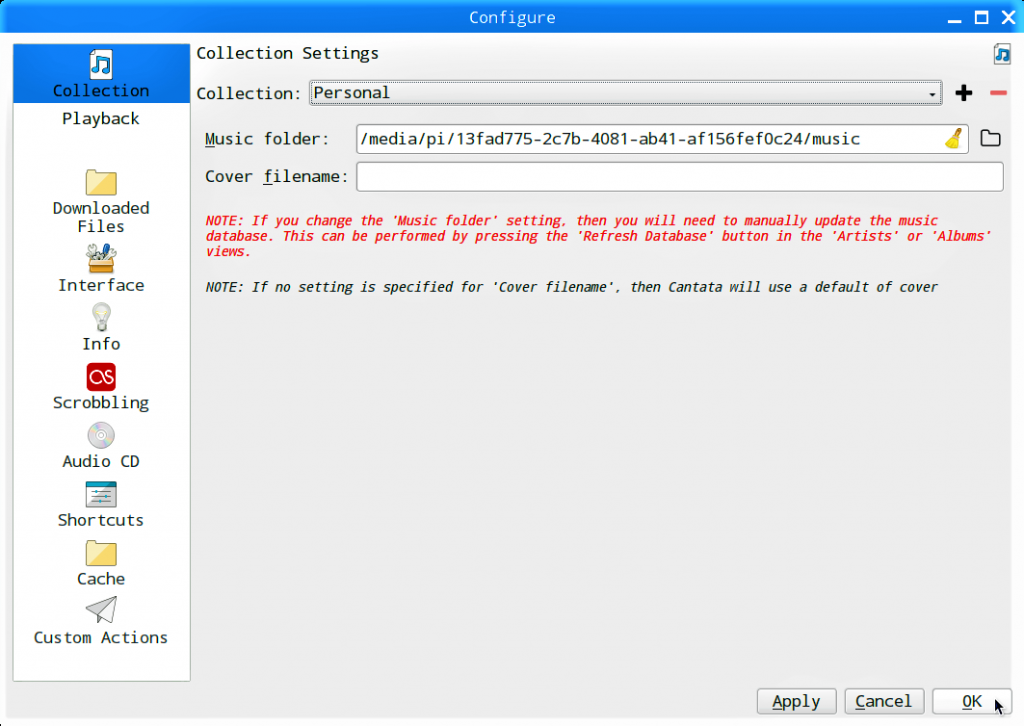Select the Audio CD disc icon
The height and width of the screenshot is (726, 1024).
(x=101, y=436)
